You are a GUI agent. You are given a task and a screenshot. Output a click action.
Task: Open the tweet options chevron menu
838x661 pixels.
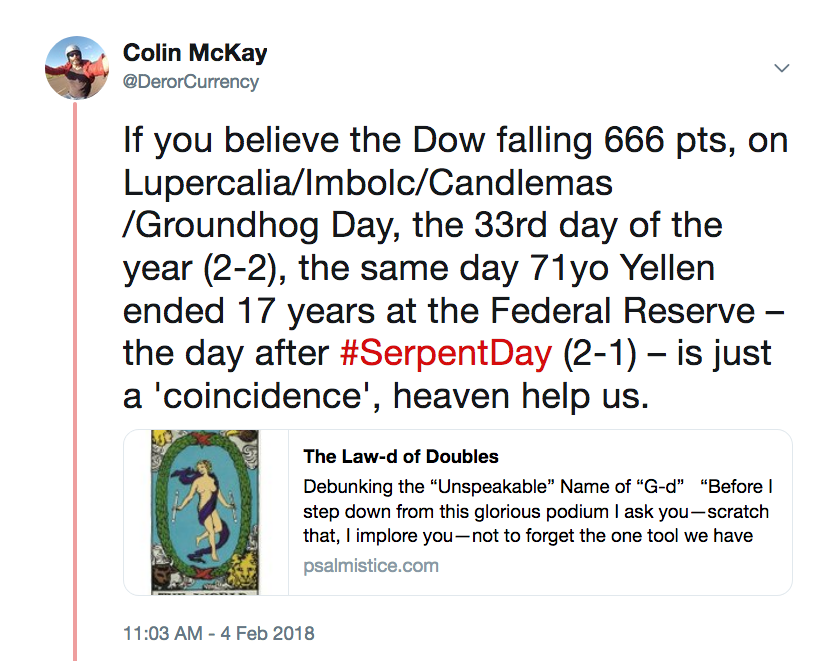click(x=782, y=68)
